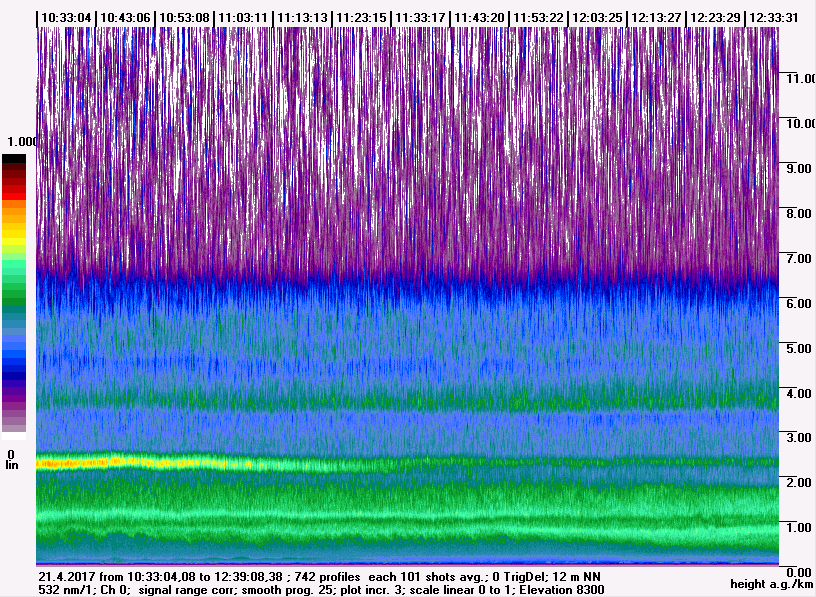Click the 11:03:11 time axis label
The height and width of the screenshot is (597, 816).
tap(243, 18)
